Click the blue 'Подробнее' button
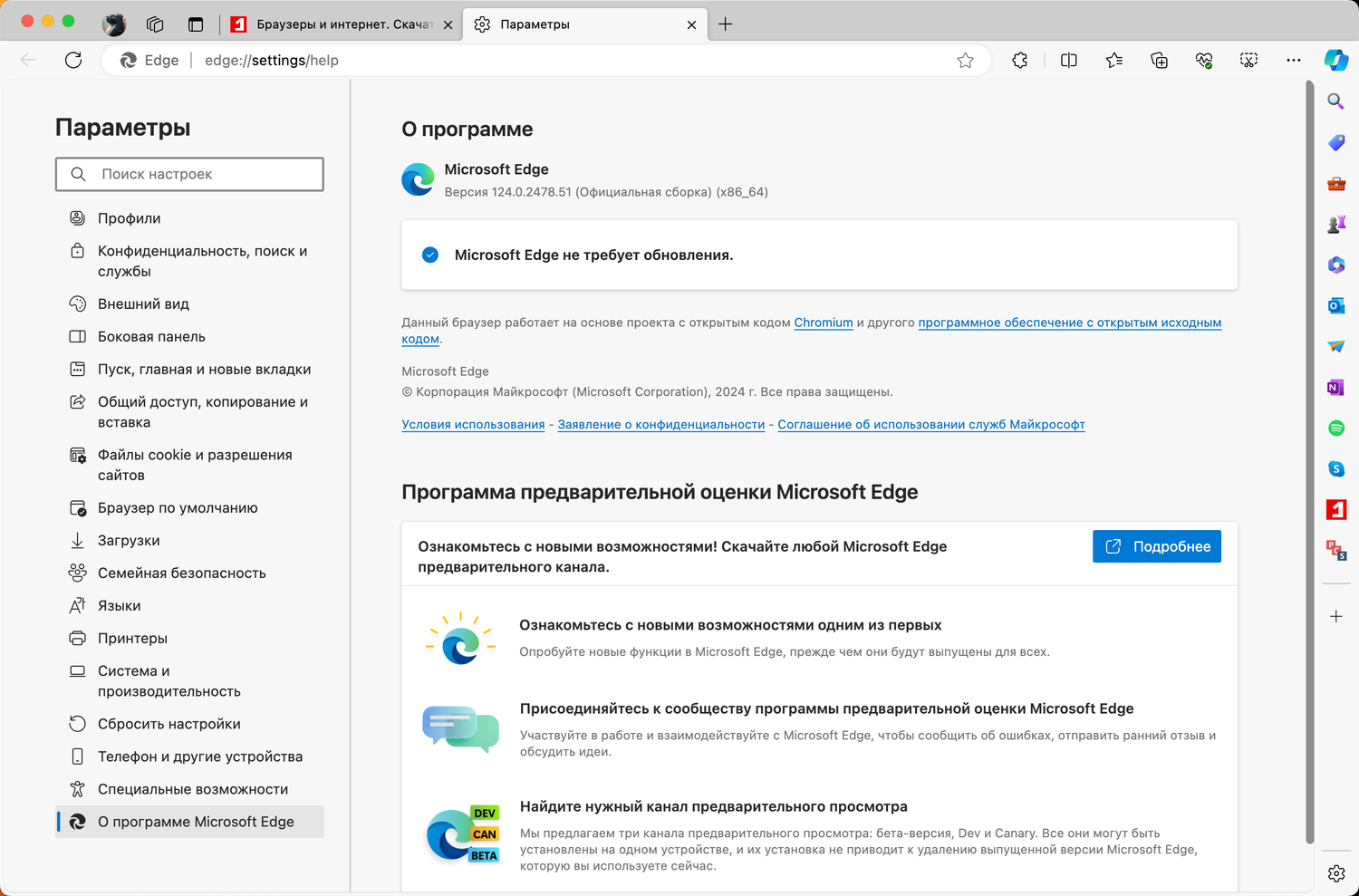 (1157, 546)
